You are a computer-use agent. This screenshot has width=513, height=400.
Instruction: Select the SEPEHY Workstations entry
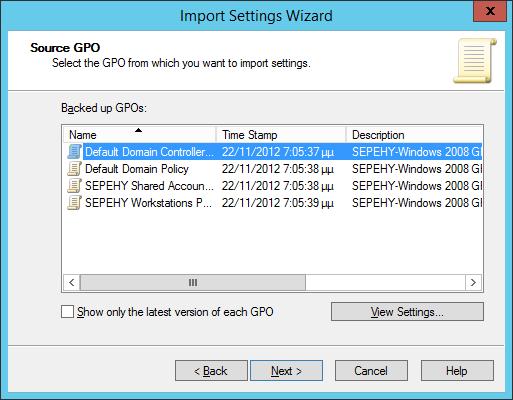[273, 203]
